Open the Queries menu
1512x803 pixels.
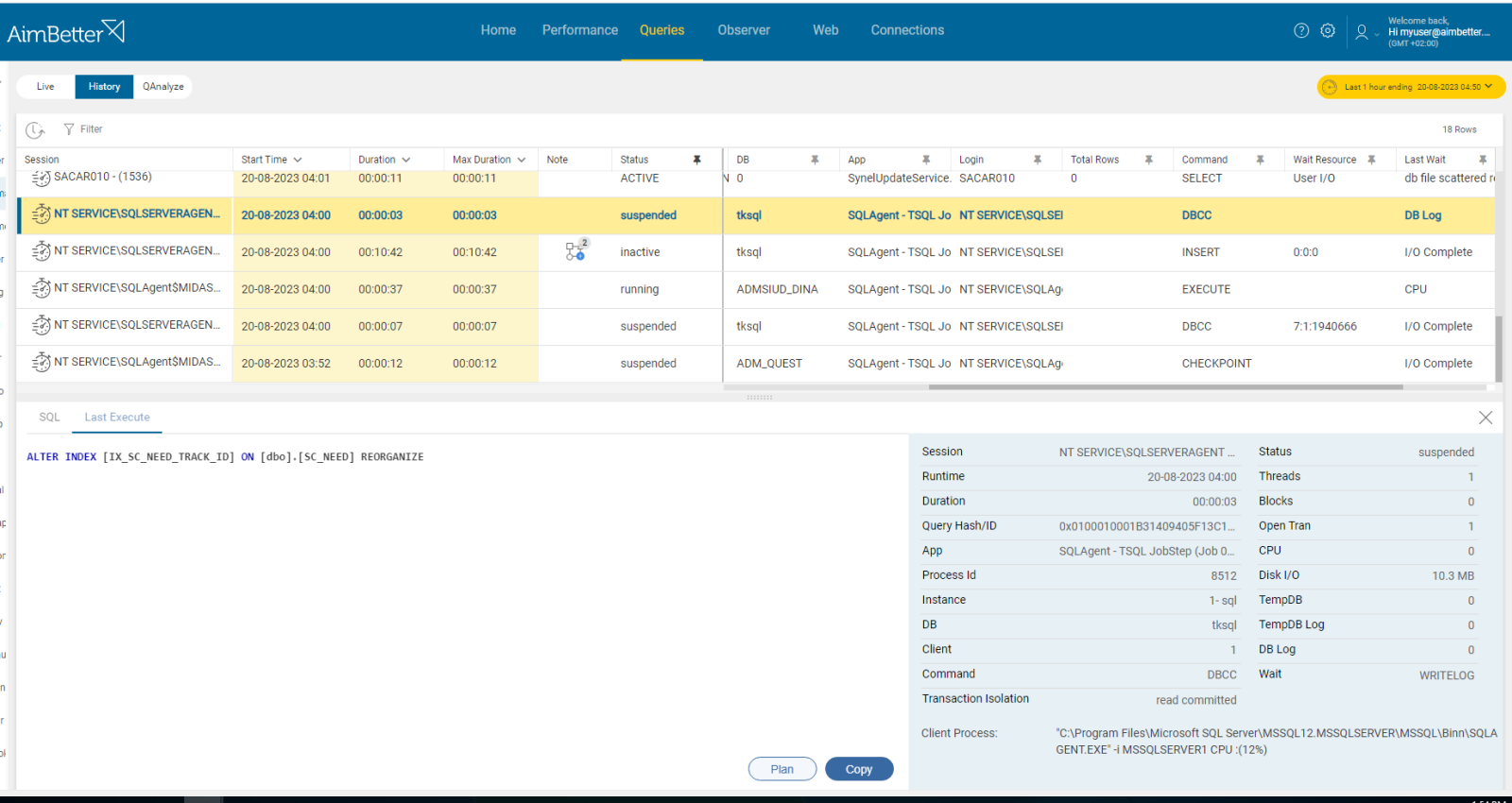point(661,30)
